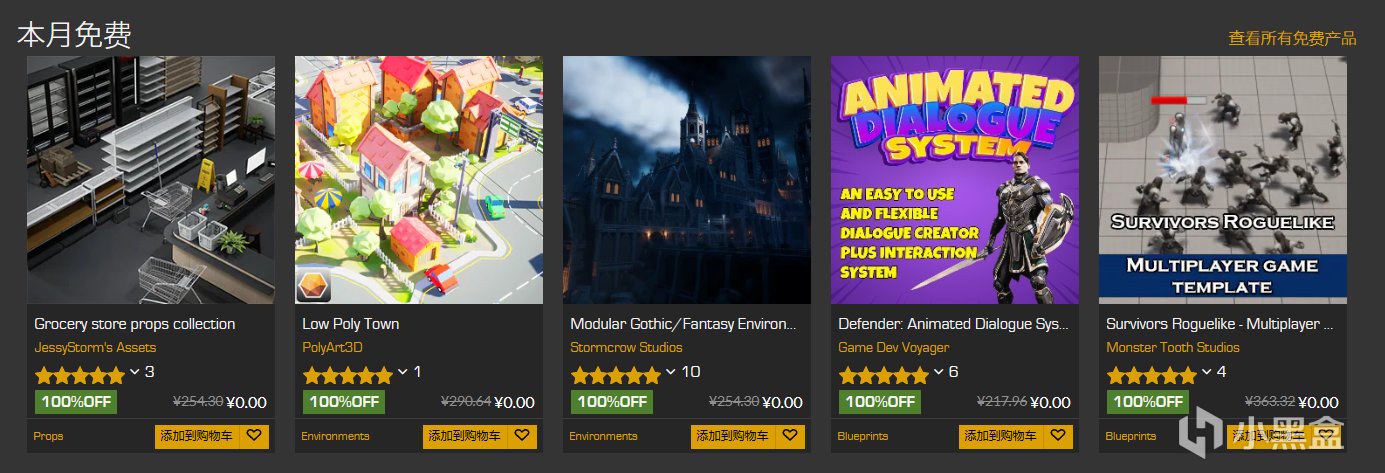This screenshot has height=473, width=1385.
Task: Open JessyStorm's Assets seller page
Action: click(x=95, y=348)
